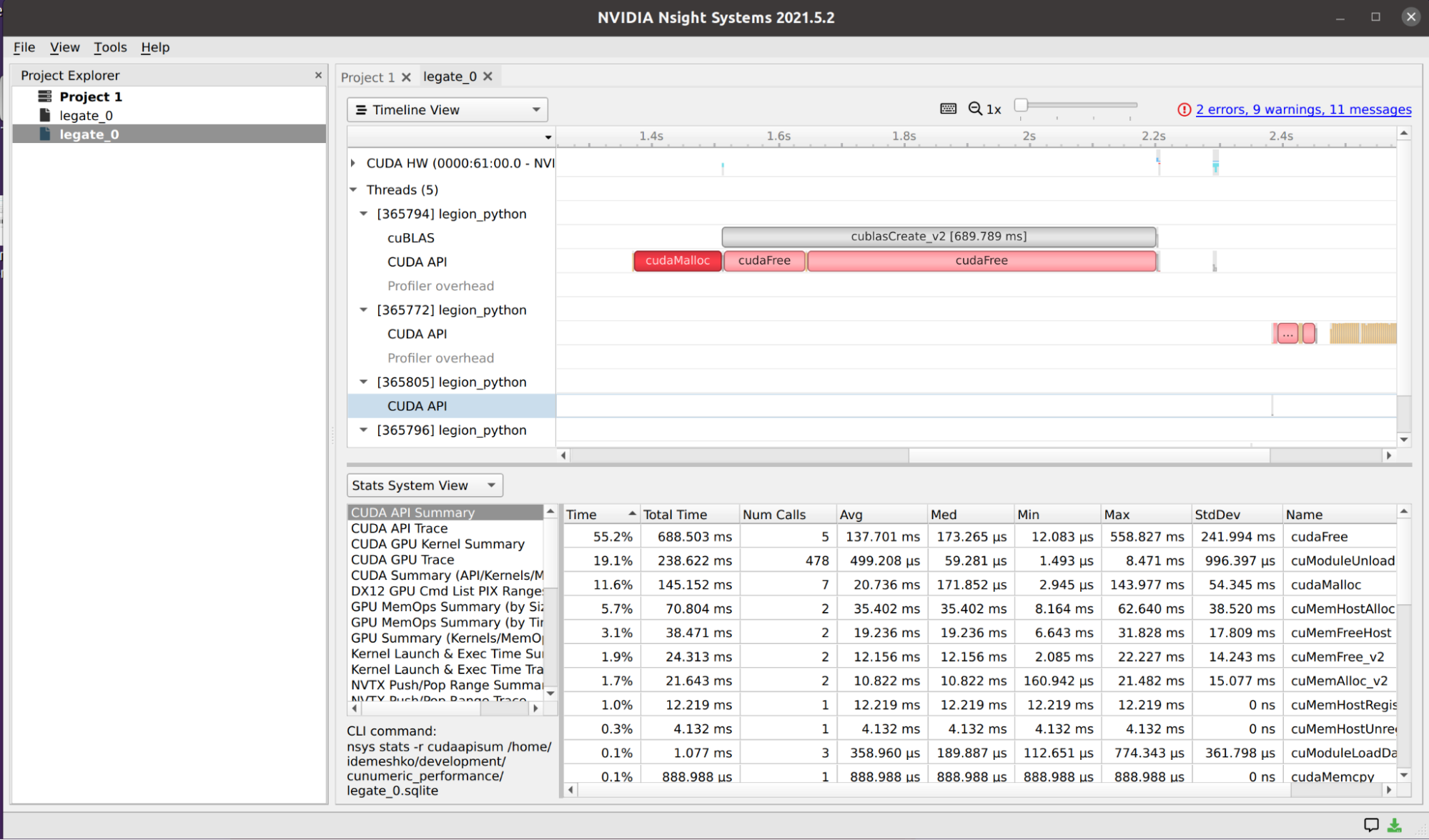1429x840 pixels.
Task: Close the Project 1 tab
Action: coord(406,77)
